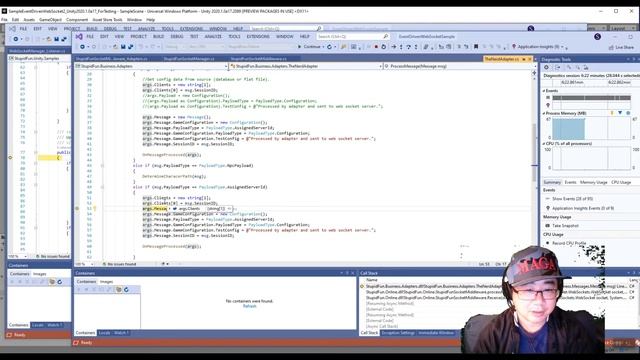640x360 pixels.
Task: Click the red Stop Debugging icon
Action: coord(376,47)
